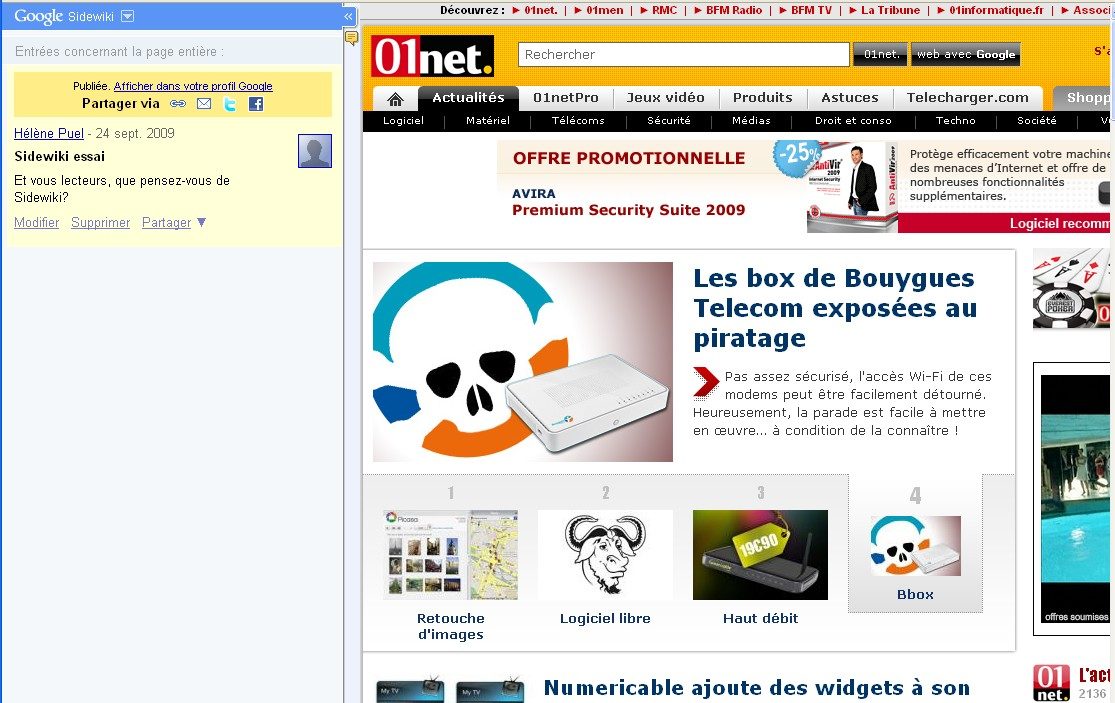The image size is (1115, 703).
Task: Click the yellow Sidewiki comment bubble icon
Action: [x=351, y=38]
